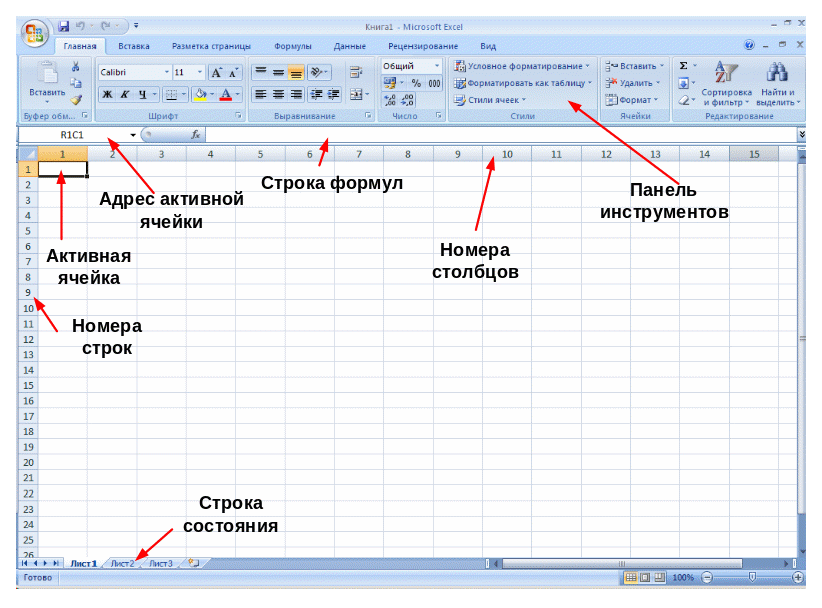Switch to Page Layout view button

(x=645, y=578)
